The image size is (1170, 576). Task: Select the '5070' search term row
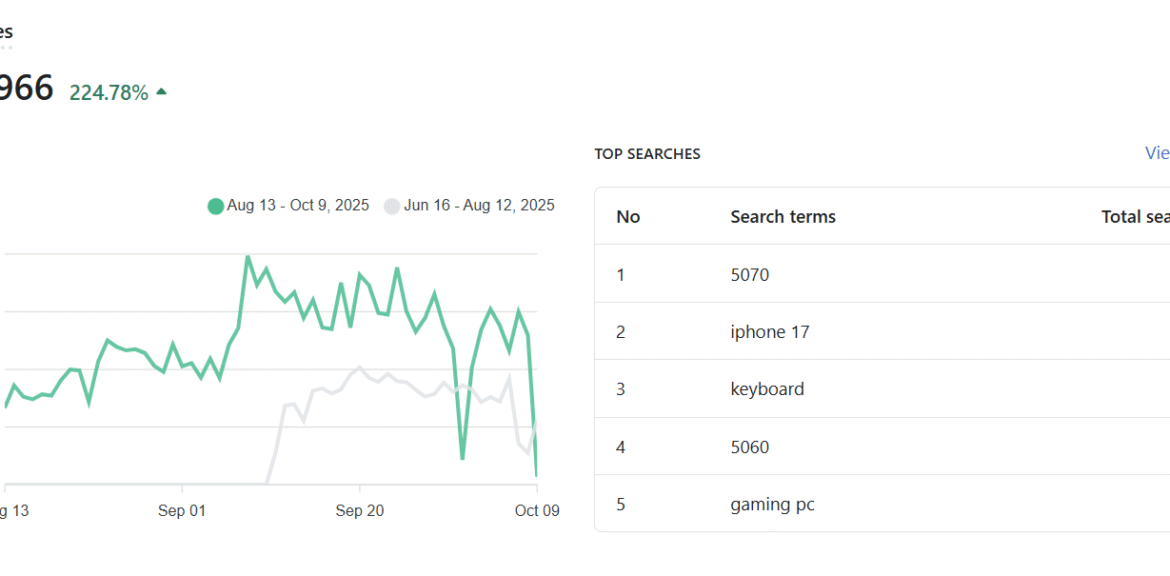[749, 274]
